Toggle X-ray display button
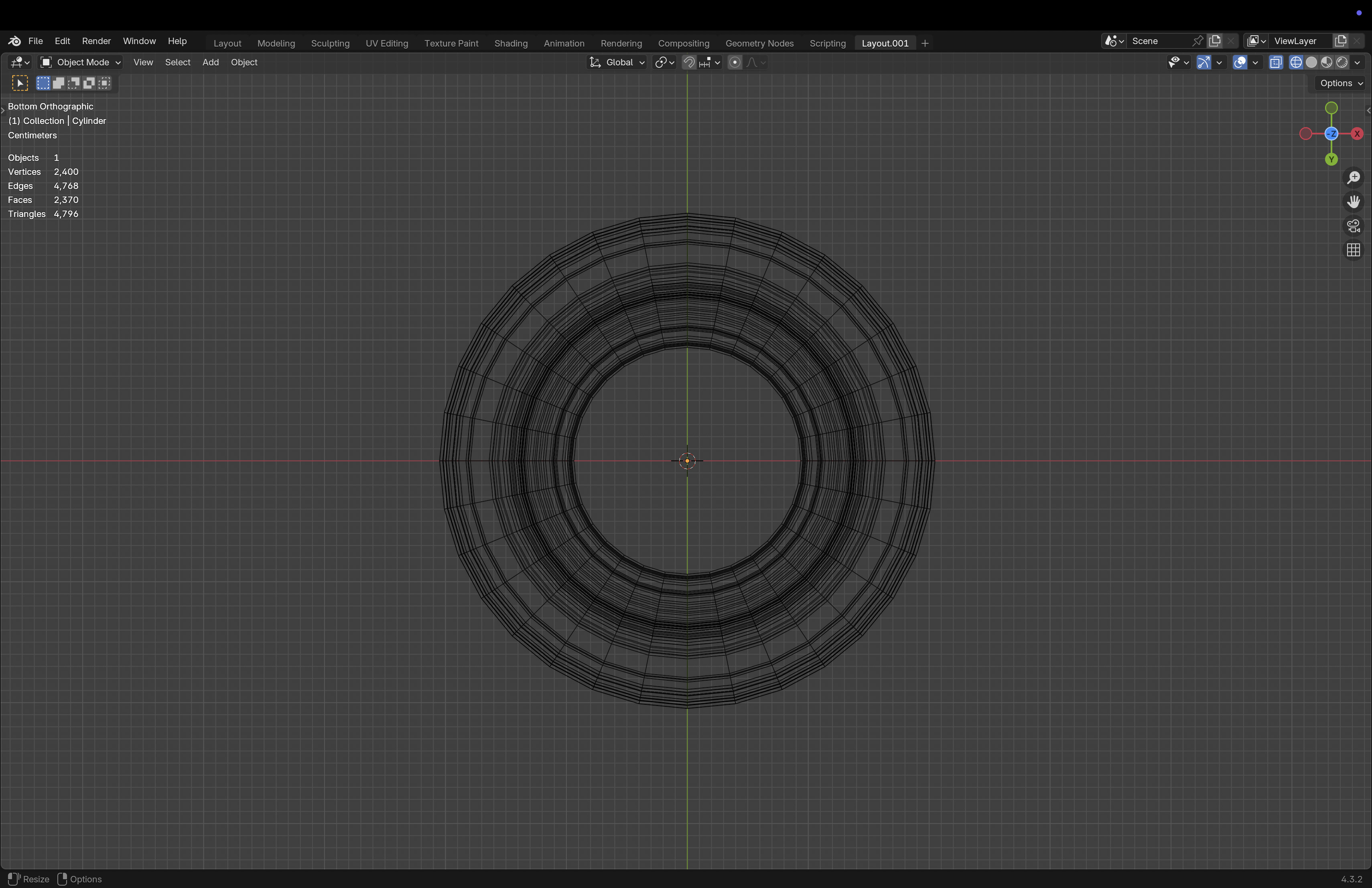The height and width of the screenshot is (888, 1372). (x=1276, y=62)
